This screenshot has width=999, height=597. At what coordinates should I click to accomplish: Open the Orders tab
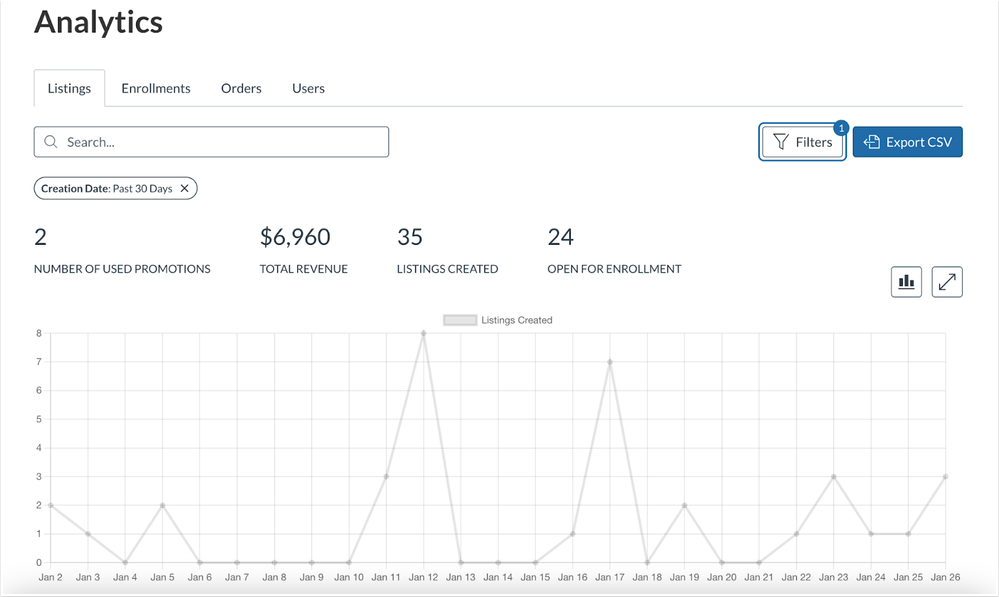pyautogui.click(x=241, y=88)
